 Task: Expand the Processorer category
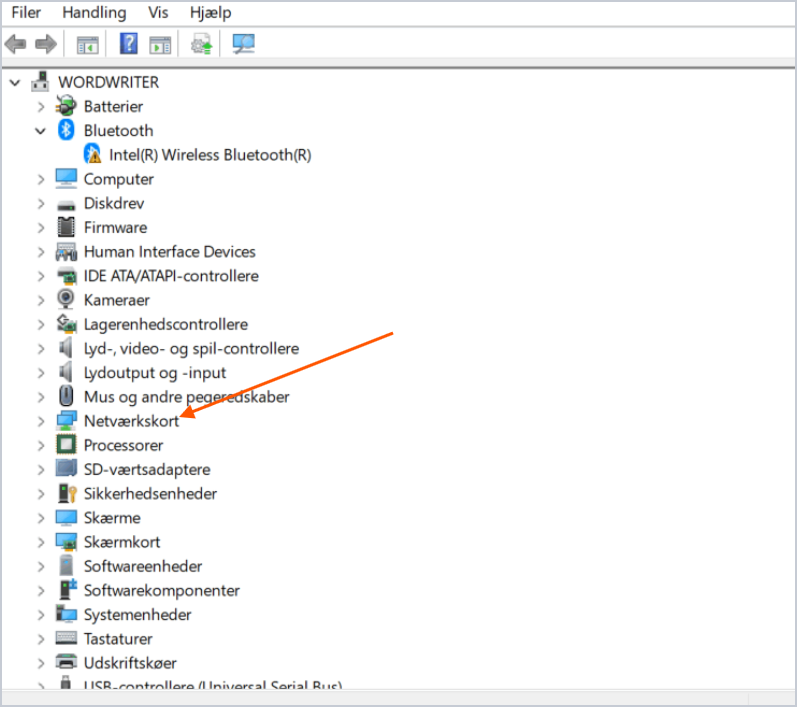[41, 446]
